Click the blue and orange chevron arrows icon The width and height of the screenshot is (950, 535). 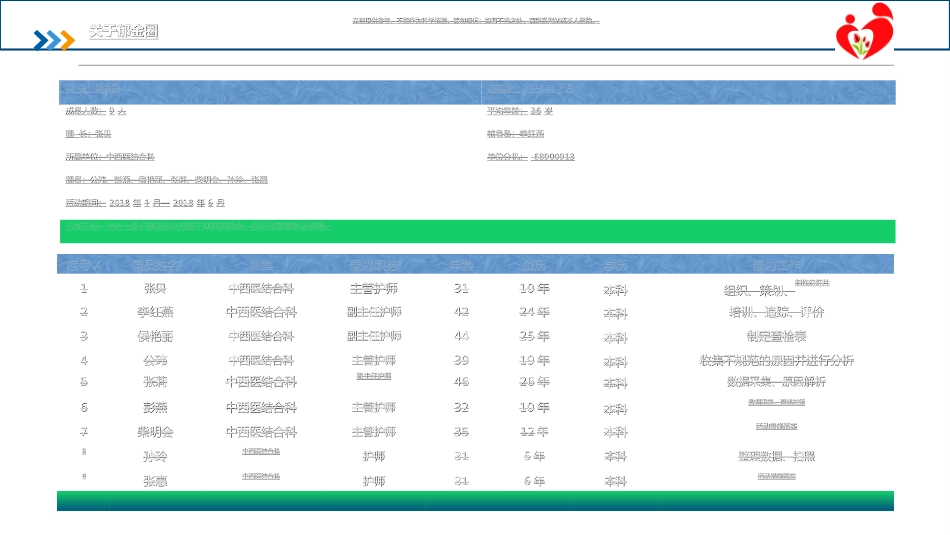tap(54, 40)
